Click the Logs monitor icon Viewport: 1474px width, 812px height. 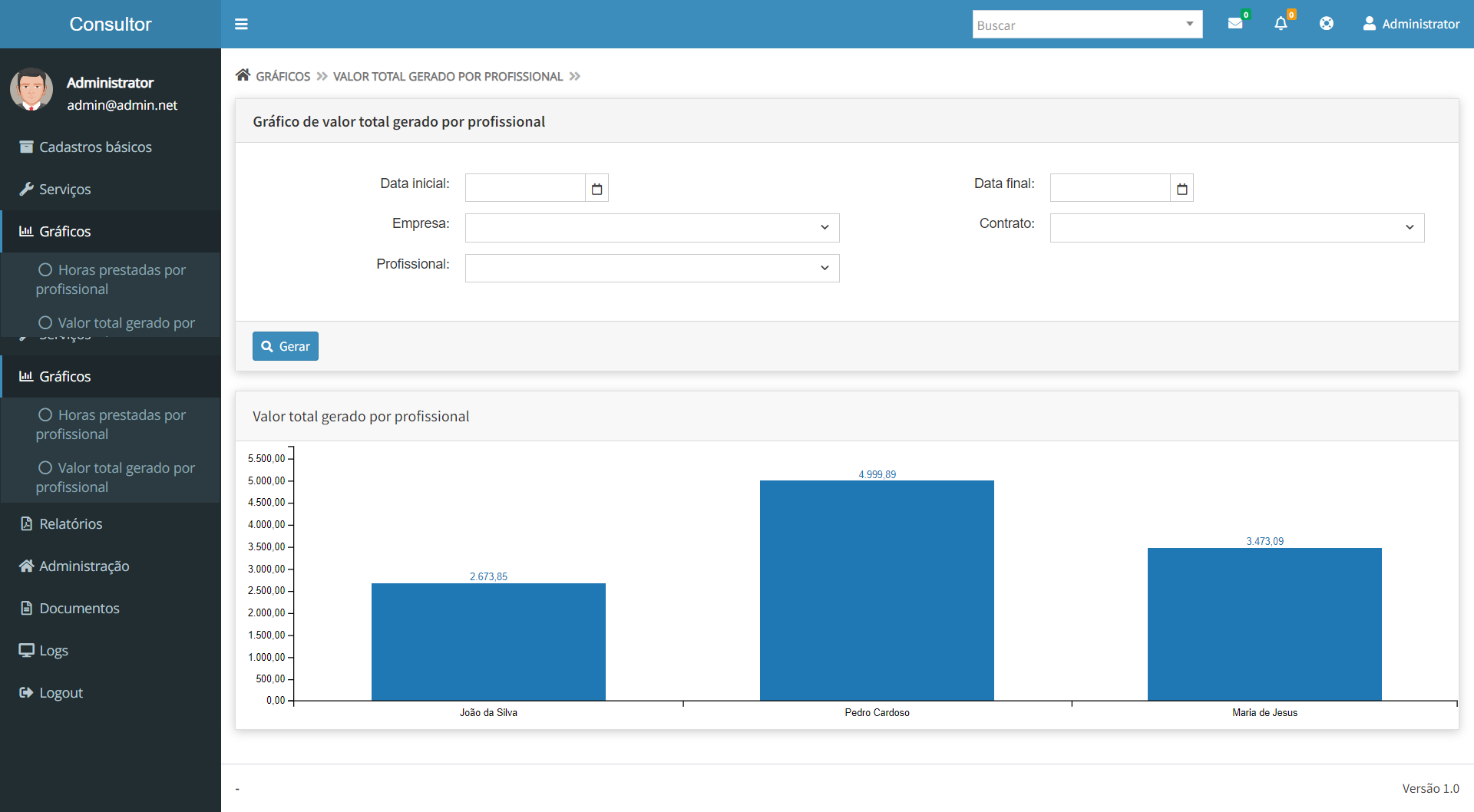pos(26,650)
